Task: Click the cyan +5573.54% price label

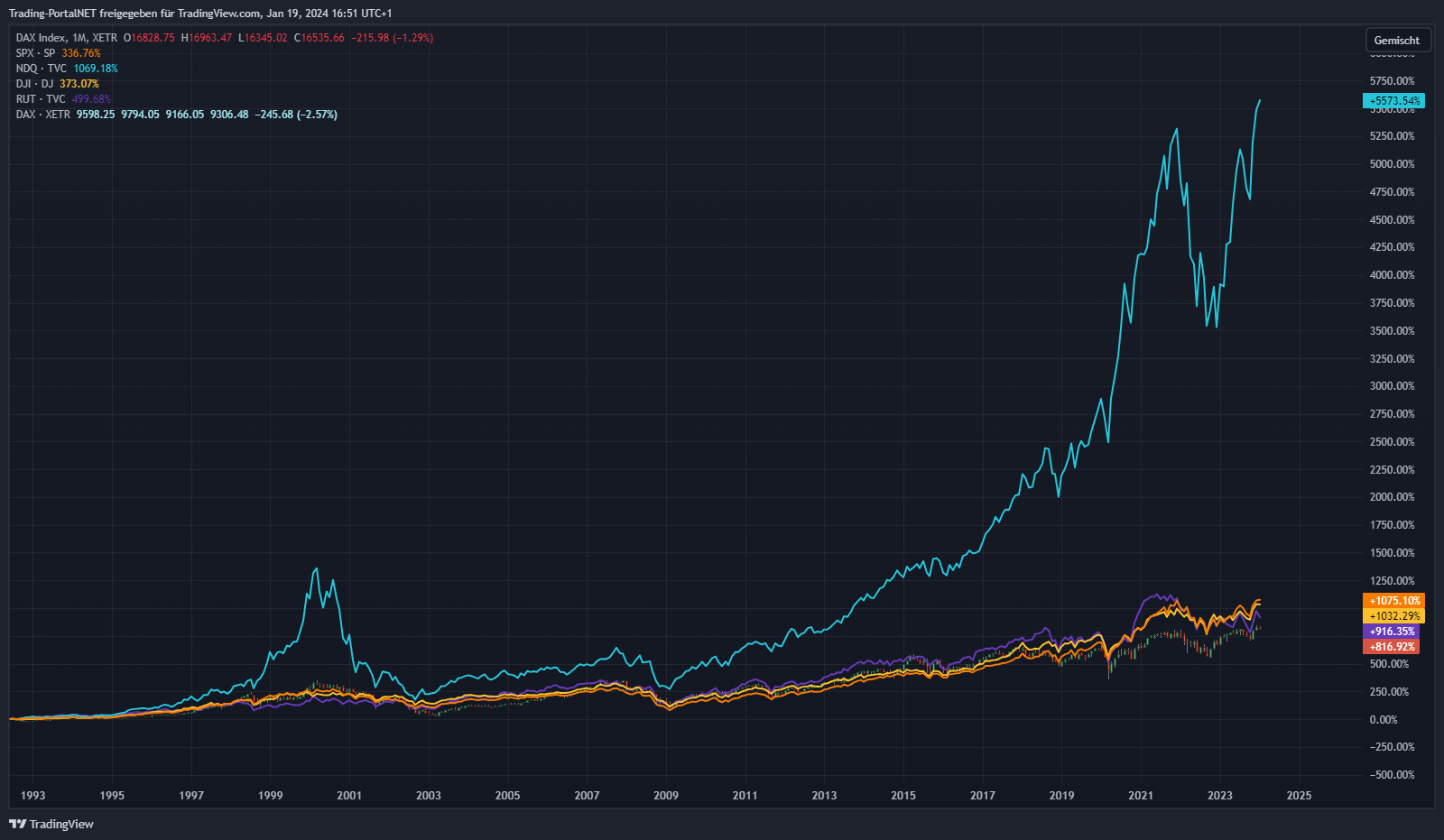Action: click(1393, 101)
